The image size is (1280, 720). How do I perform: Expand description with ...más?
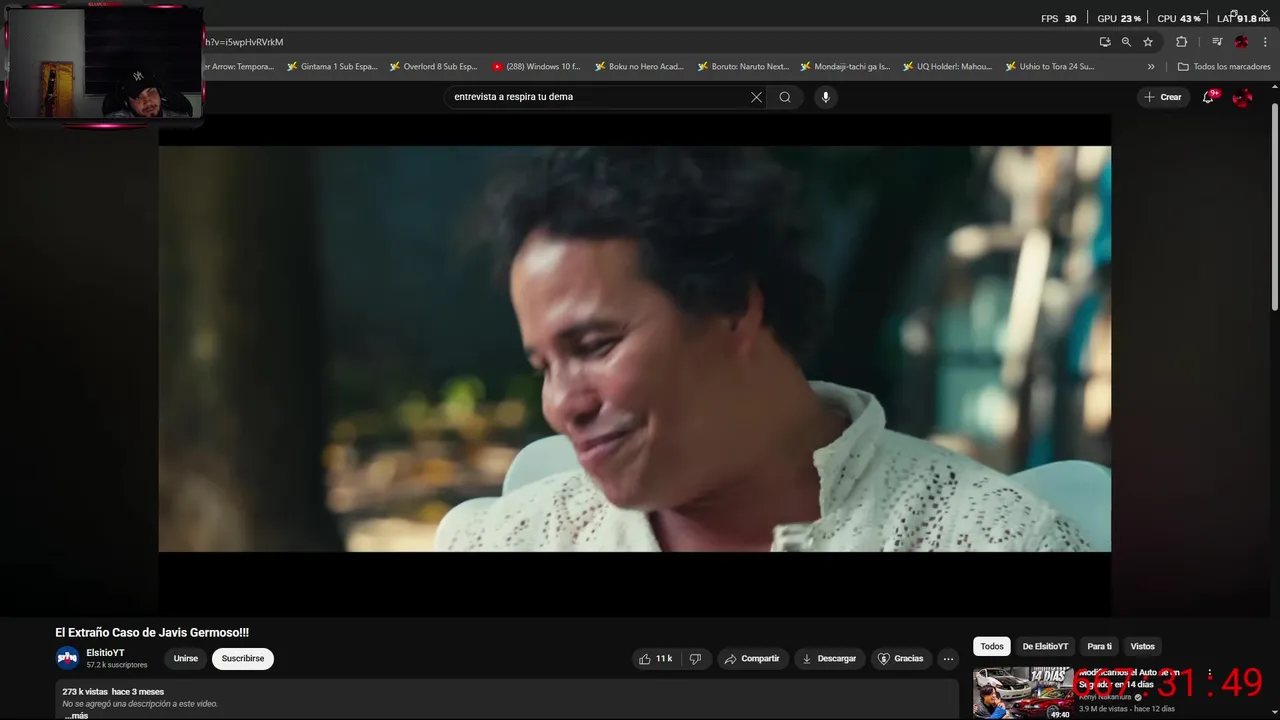(x=76, y=716)
